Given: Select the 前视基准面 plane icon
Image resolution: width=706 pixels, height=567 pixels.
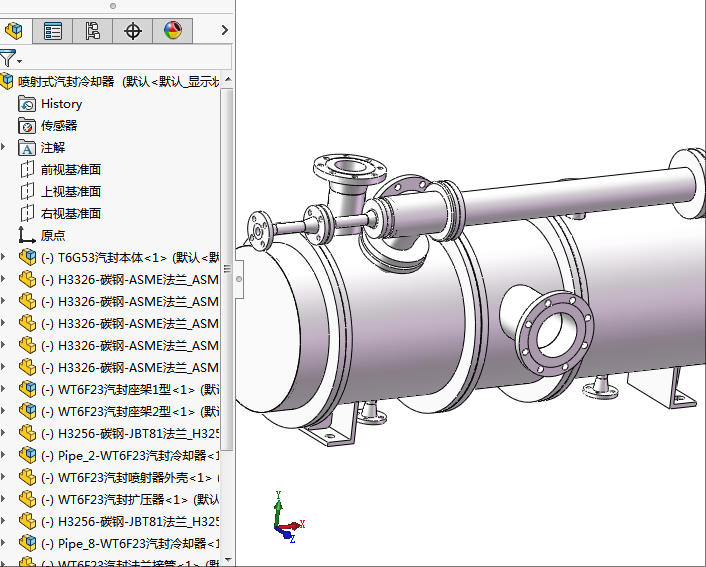Looking at the screenshot, I should click(x=27, y=169).
